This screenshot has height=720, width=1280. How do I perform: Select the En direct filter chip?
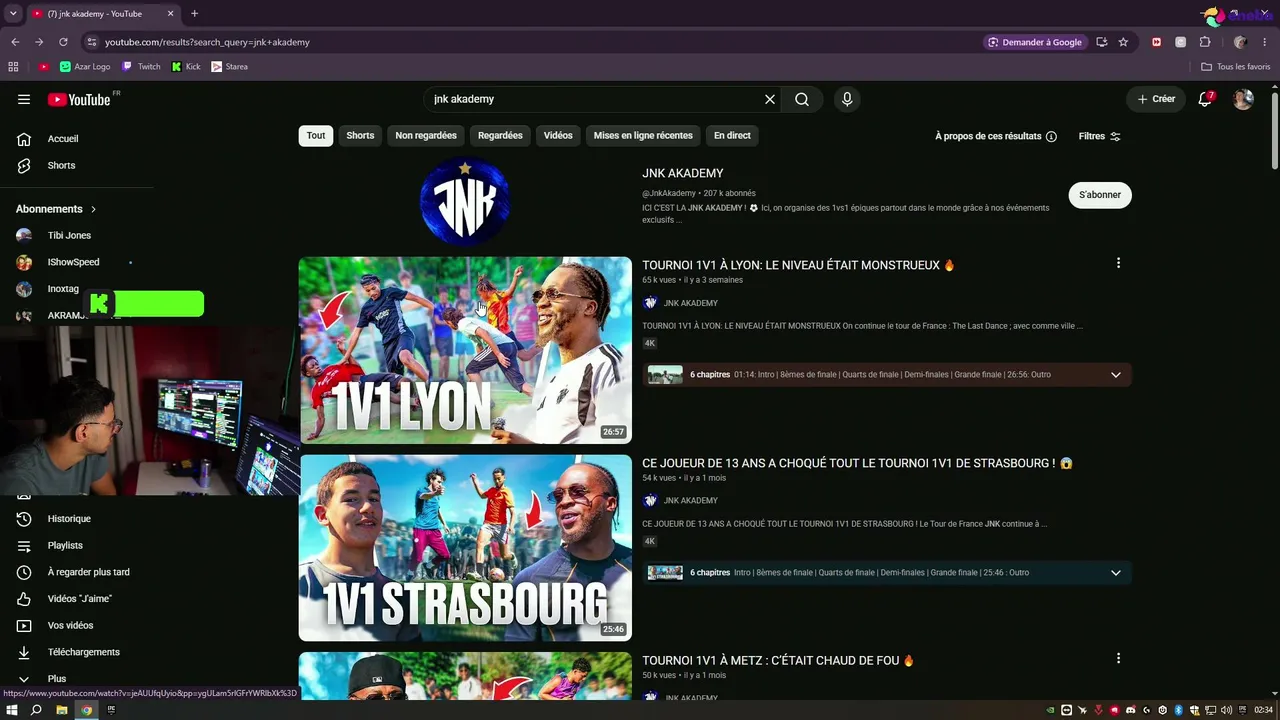point(732,136)
